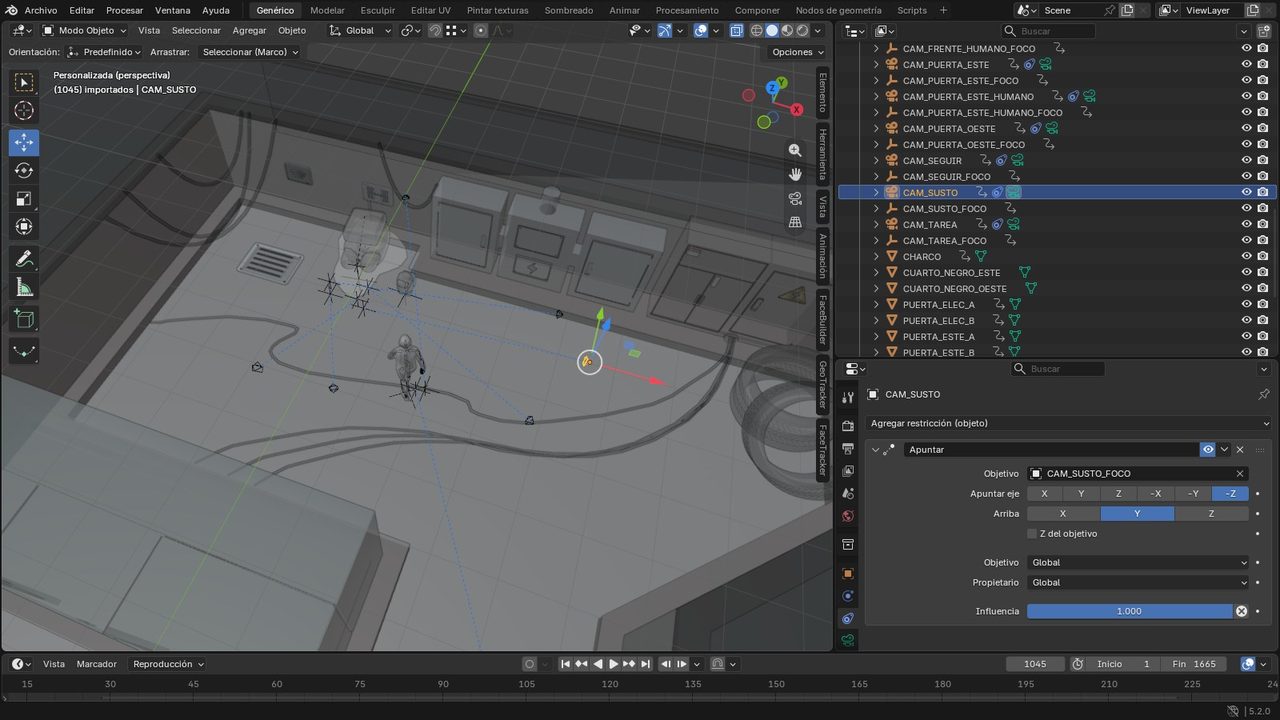The image size is (1280, 720).
Task: Activate the 3D Cursor tool
Action: (24, 111)
